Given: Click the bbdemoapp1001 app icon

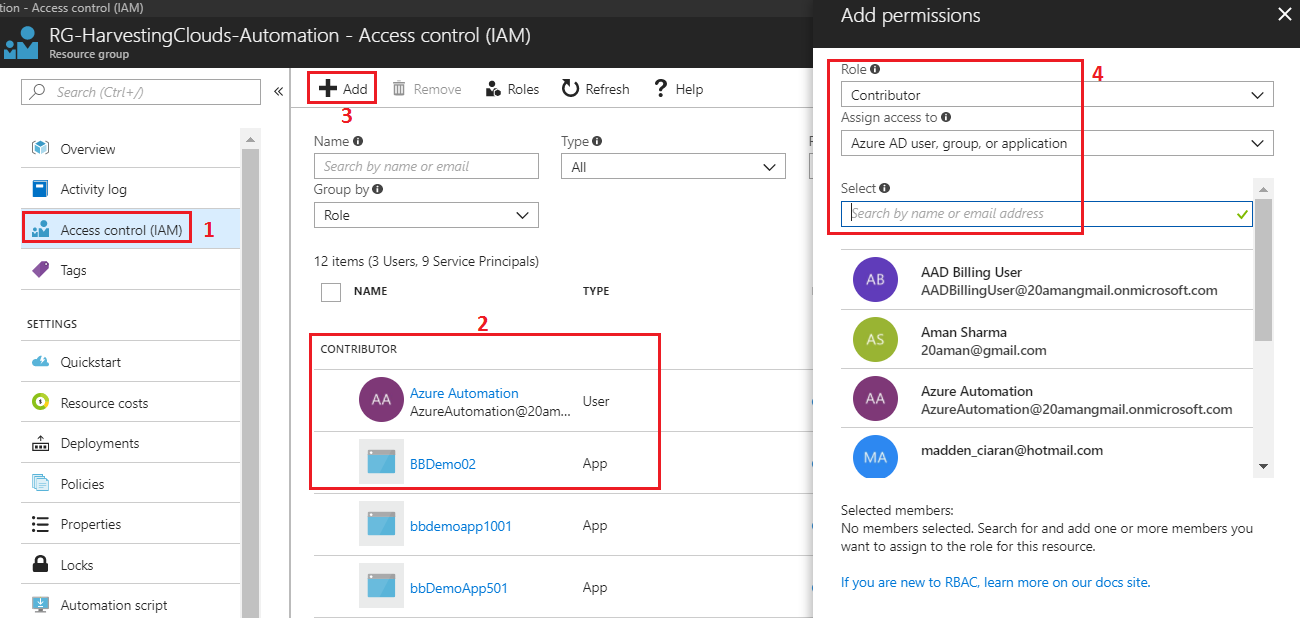Looking at the screenshot, I should click(x=381, y=525).
